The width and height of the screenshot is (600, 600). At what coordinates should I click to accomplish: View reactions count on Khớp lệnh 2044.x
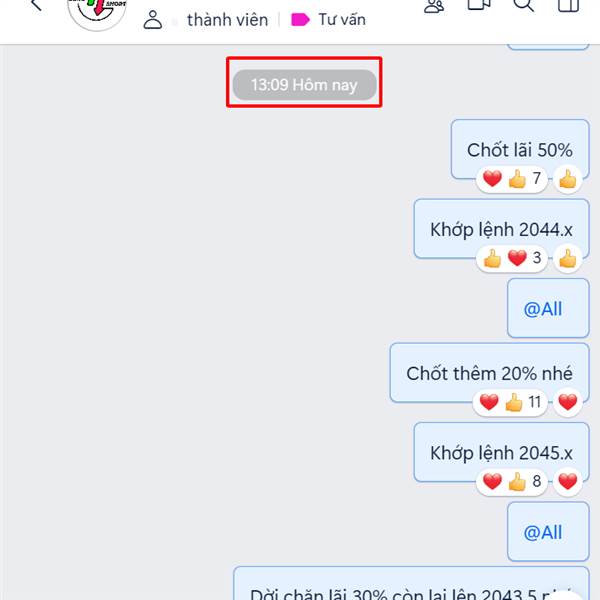coord(512,258)
